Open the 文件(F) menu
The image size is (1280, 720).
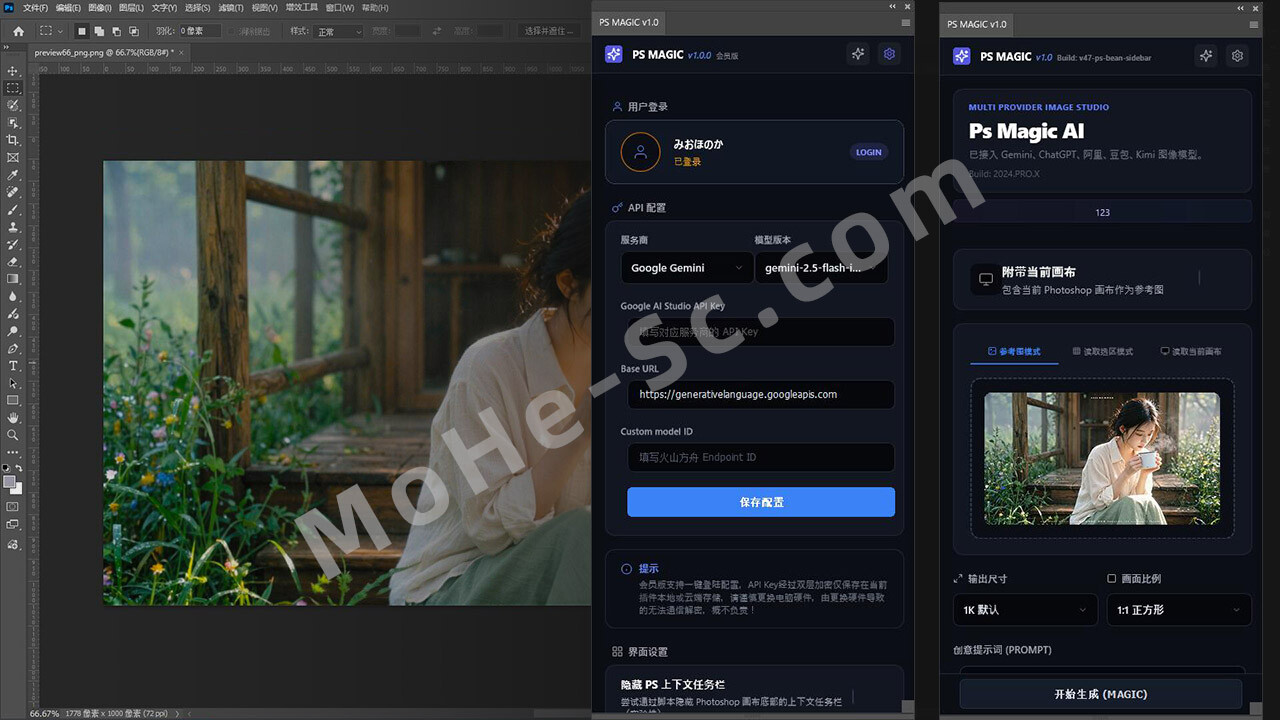click(x=35, y=7)
